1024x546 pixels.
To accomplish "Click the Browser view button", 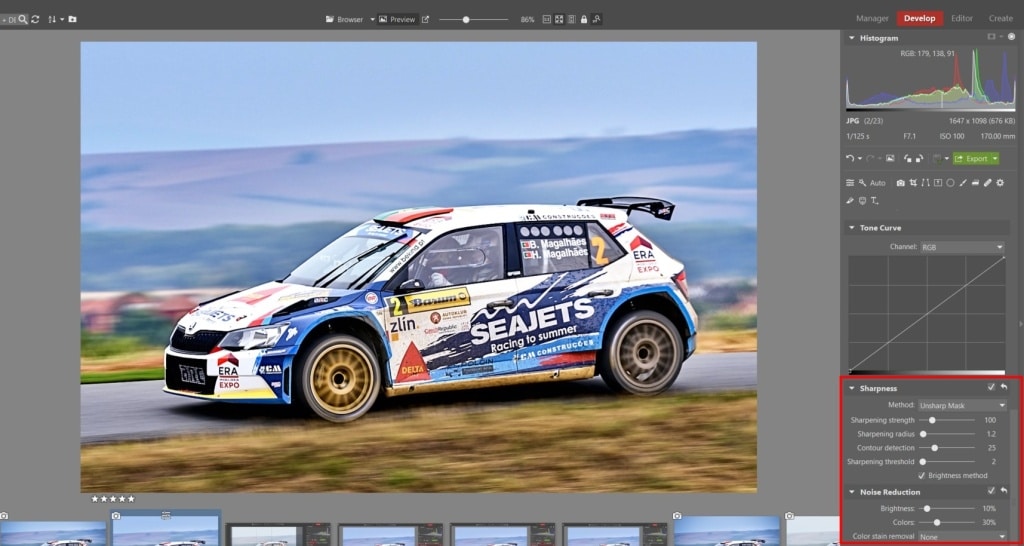I will (x=345, y=20).
